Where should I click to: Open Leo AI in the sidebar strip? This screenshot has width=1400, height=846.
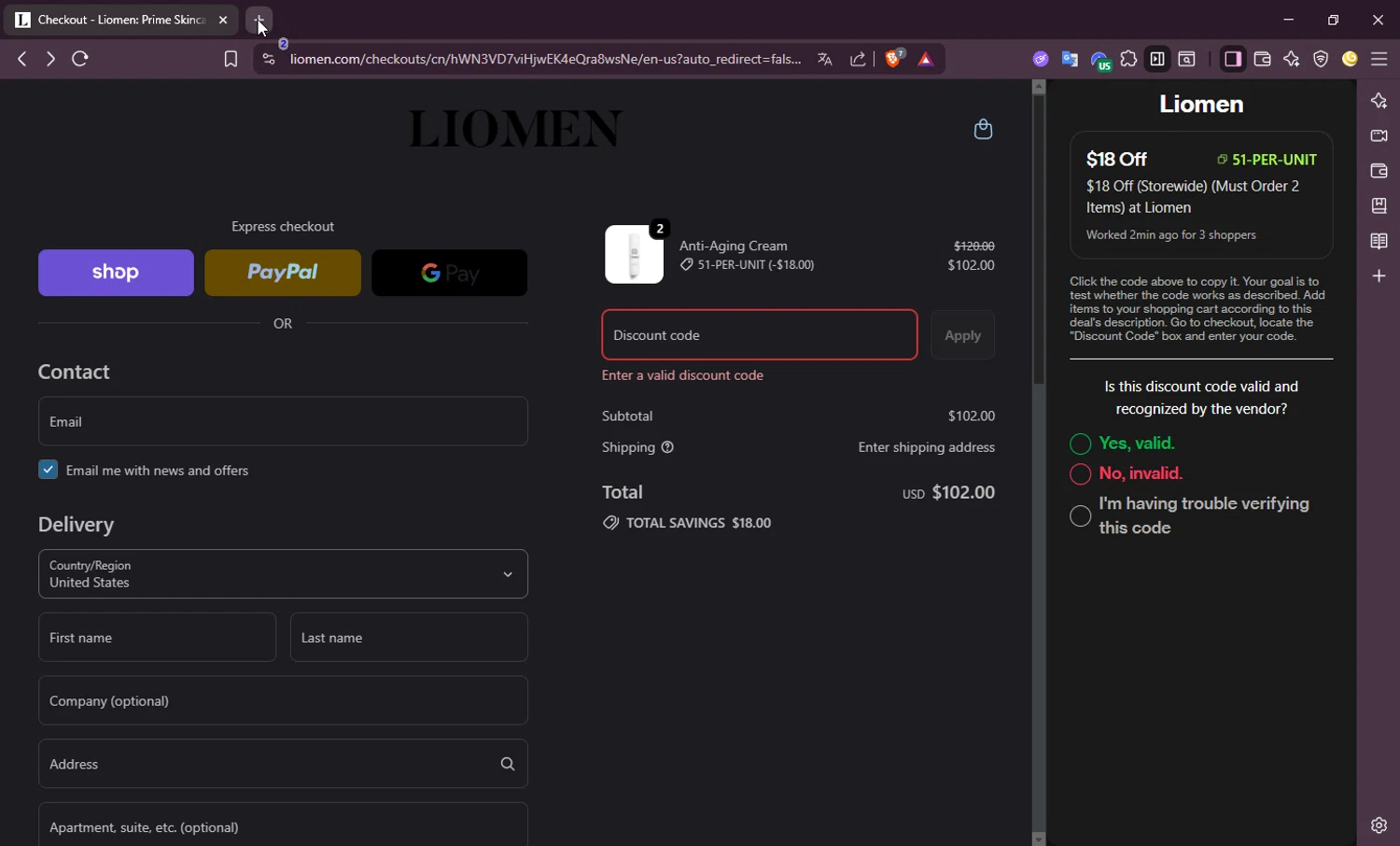click(x=1379, y=101)
